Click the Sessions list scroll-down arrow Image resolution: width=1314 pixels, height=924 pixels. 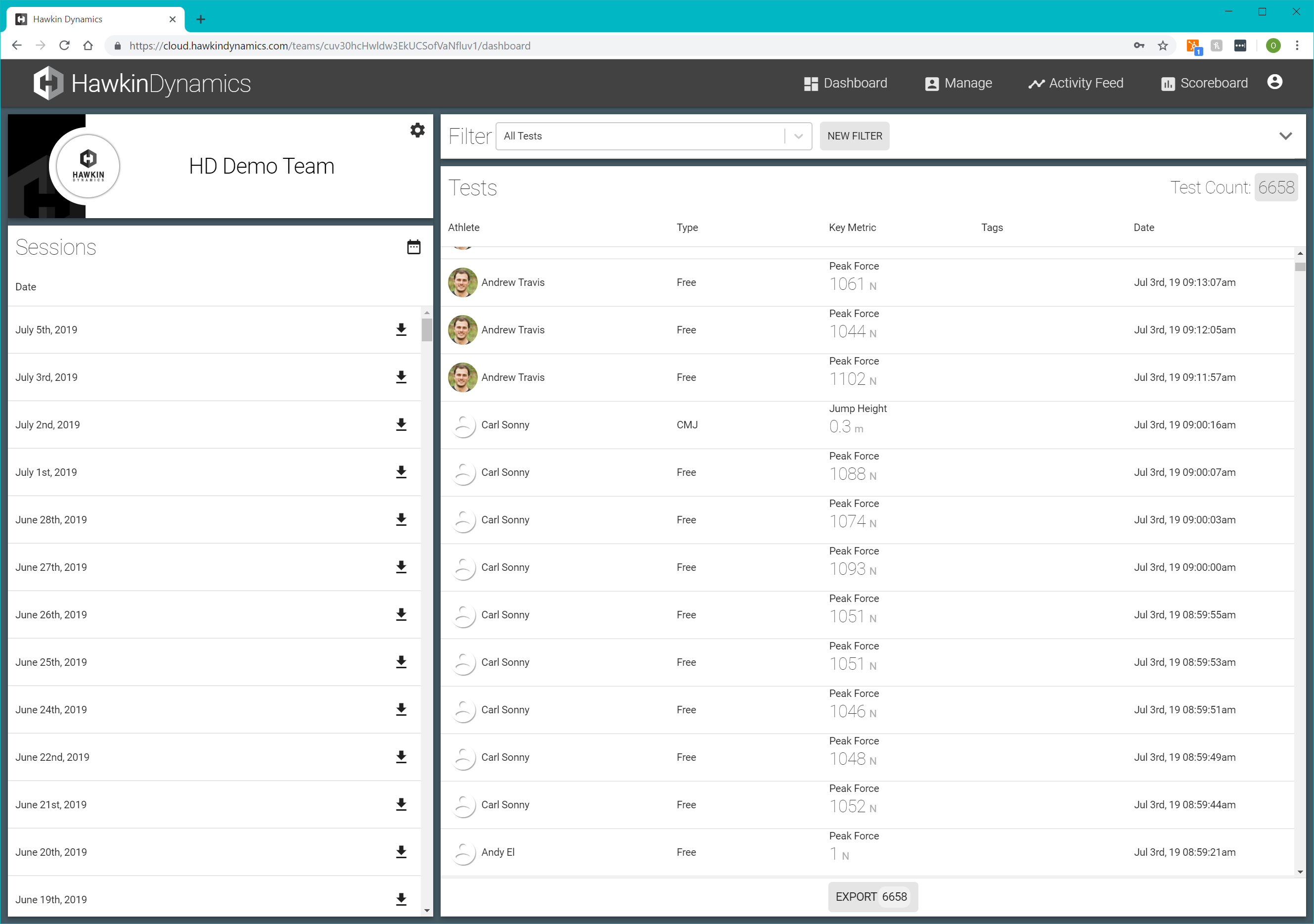(426, 910)
